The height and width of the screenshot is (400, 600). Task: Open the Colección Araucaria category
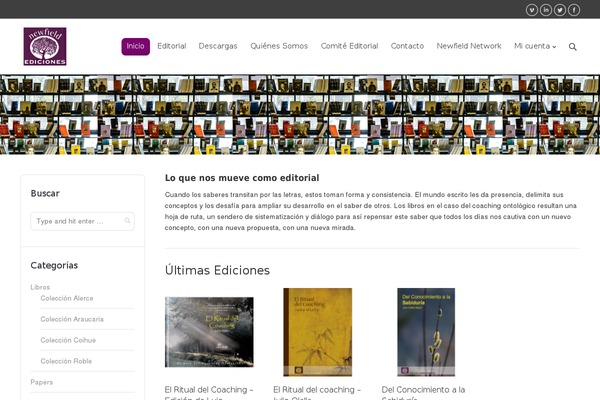(72, 319)
